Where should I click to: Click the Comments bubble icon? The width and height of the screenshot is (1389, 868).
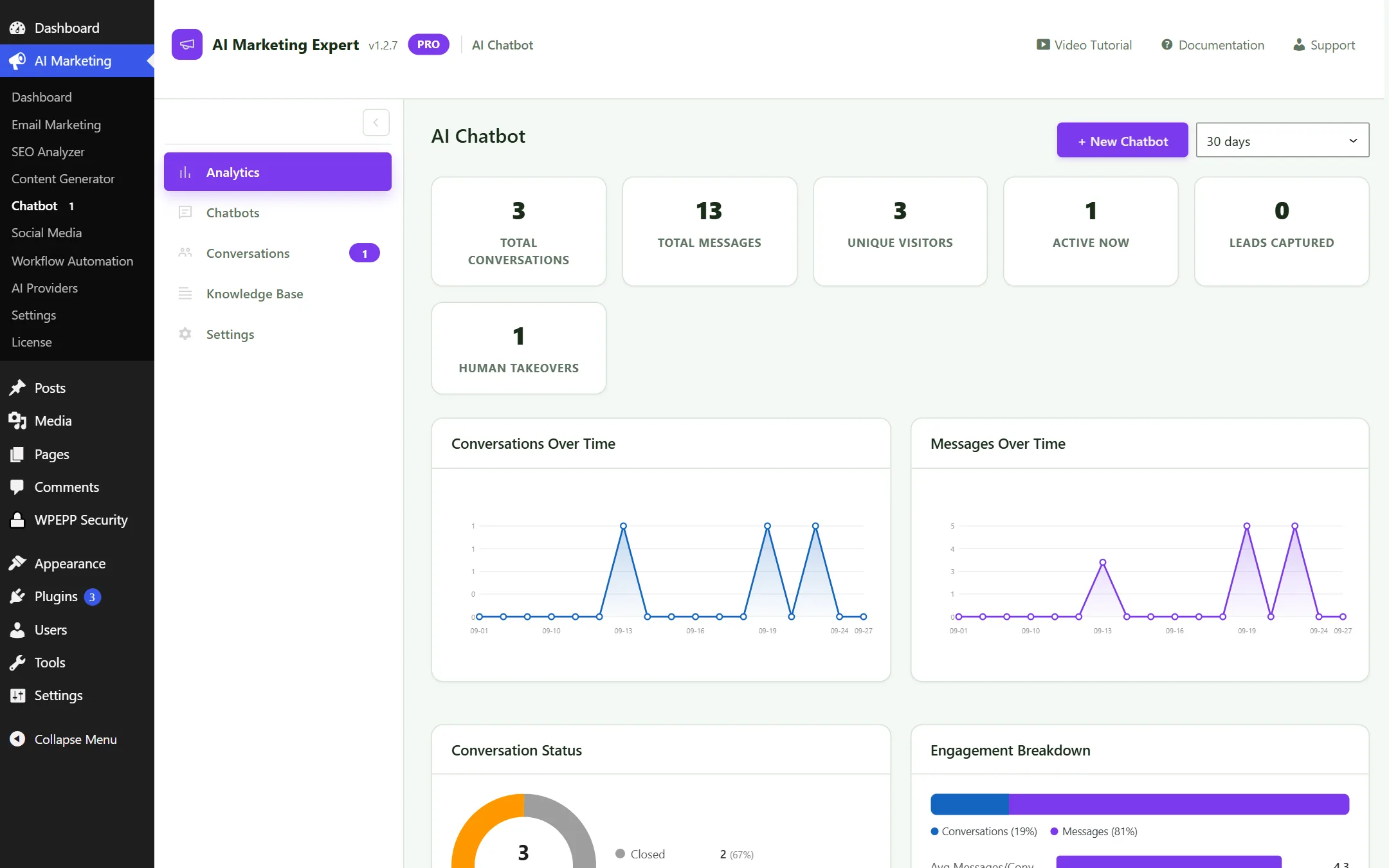[17, 487]
